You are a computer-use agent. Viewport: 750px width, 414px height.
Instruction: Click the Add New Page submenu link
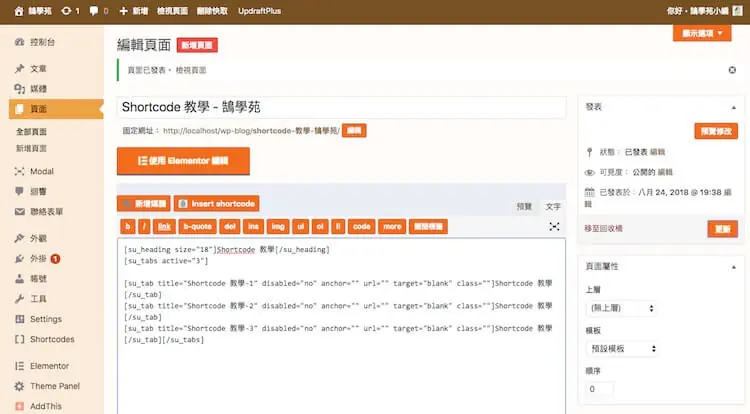pos(32,148)
